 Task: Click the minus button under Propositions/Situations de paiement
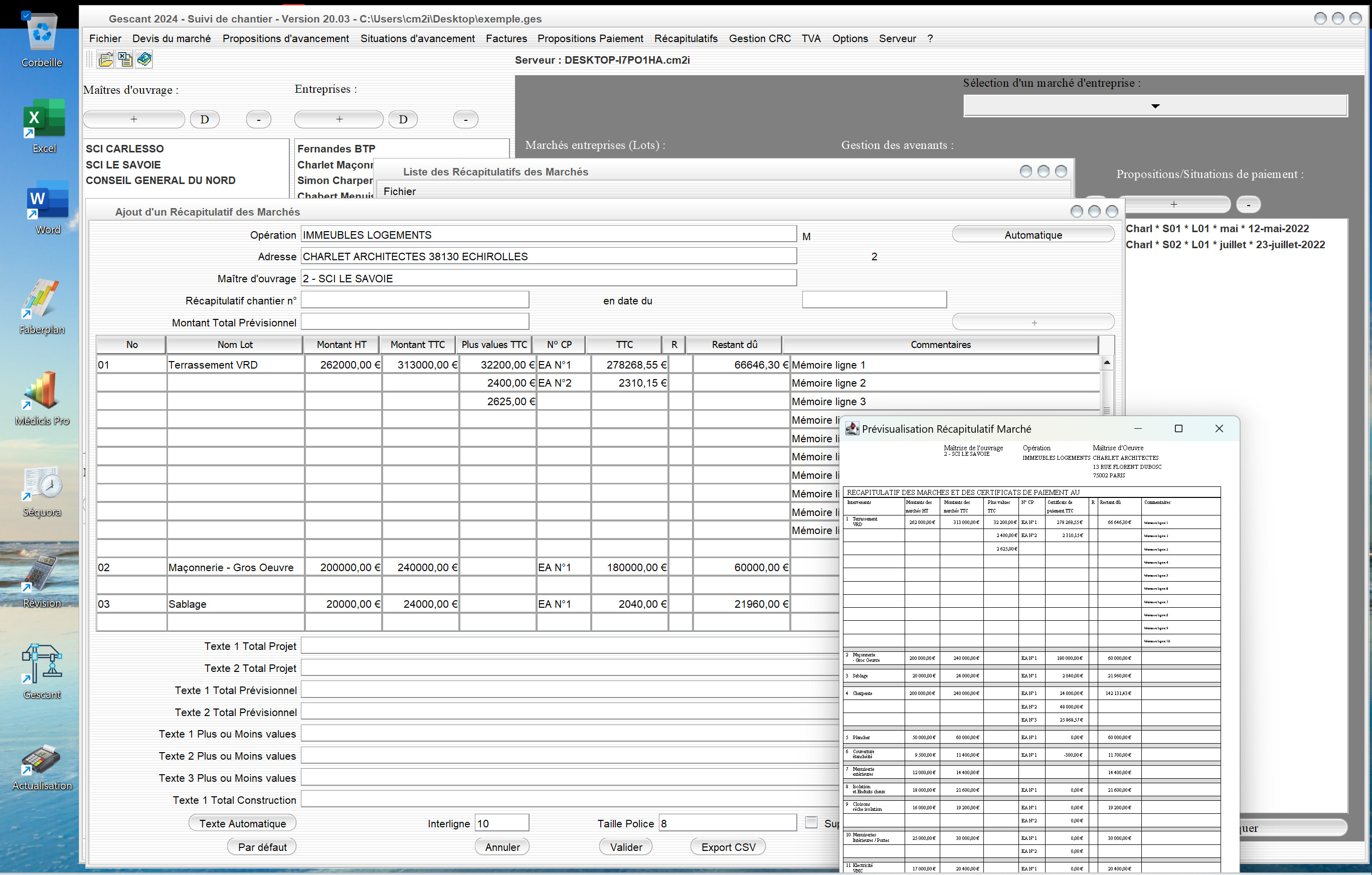1248,204
